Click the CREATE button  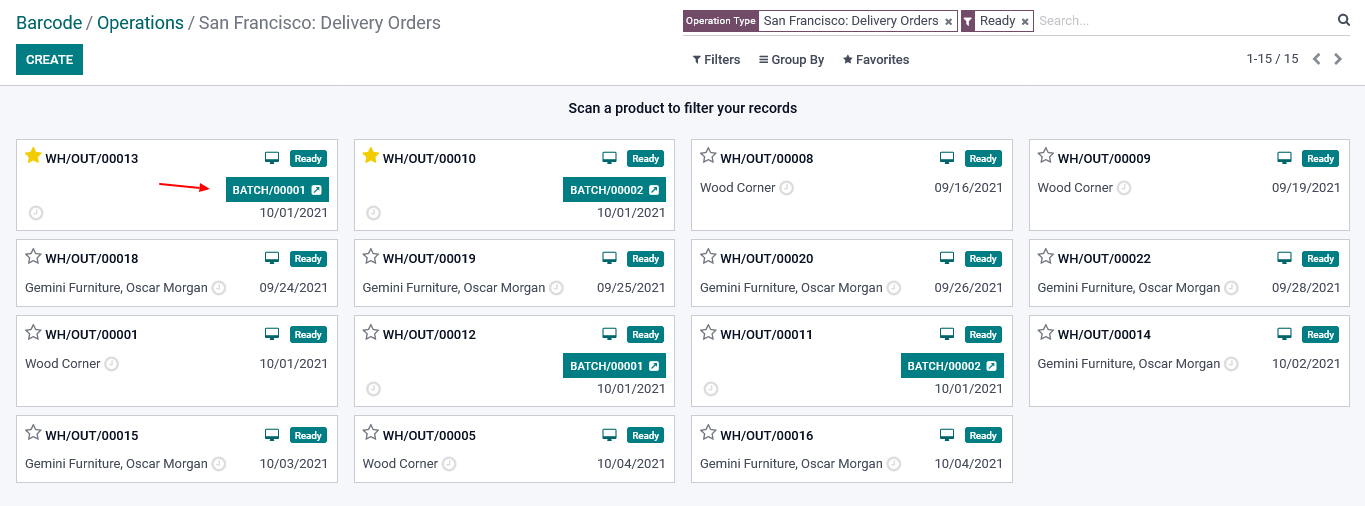49,60
